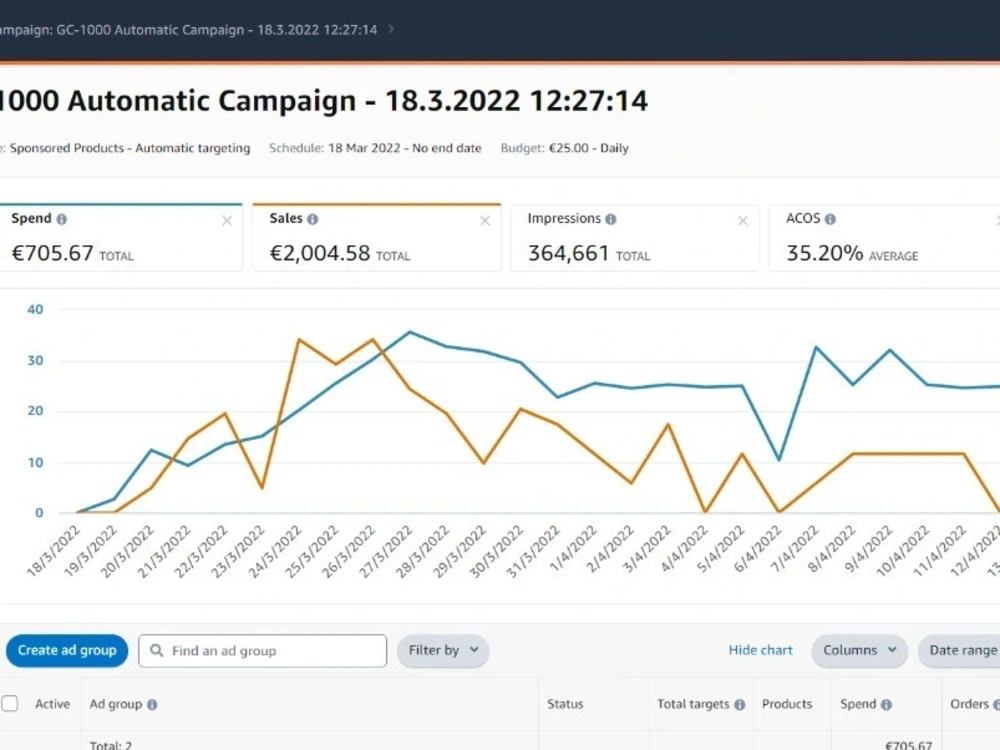This screenshot has height=750, width=1000.
Task: Click the Sales metric info icon
Action: pos(312,219)
